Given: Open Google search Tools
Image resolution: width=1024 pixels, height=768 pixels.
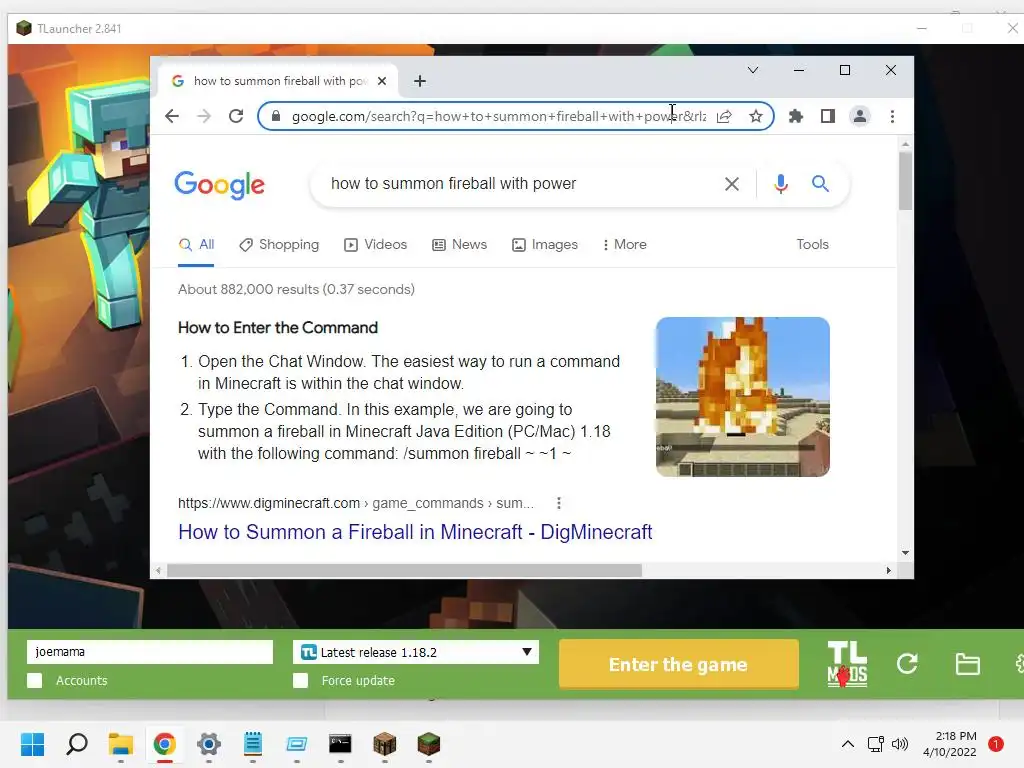Looking at the screenshot, I should tap(812, 244).
